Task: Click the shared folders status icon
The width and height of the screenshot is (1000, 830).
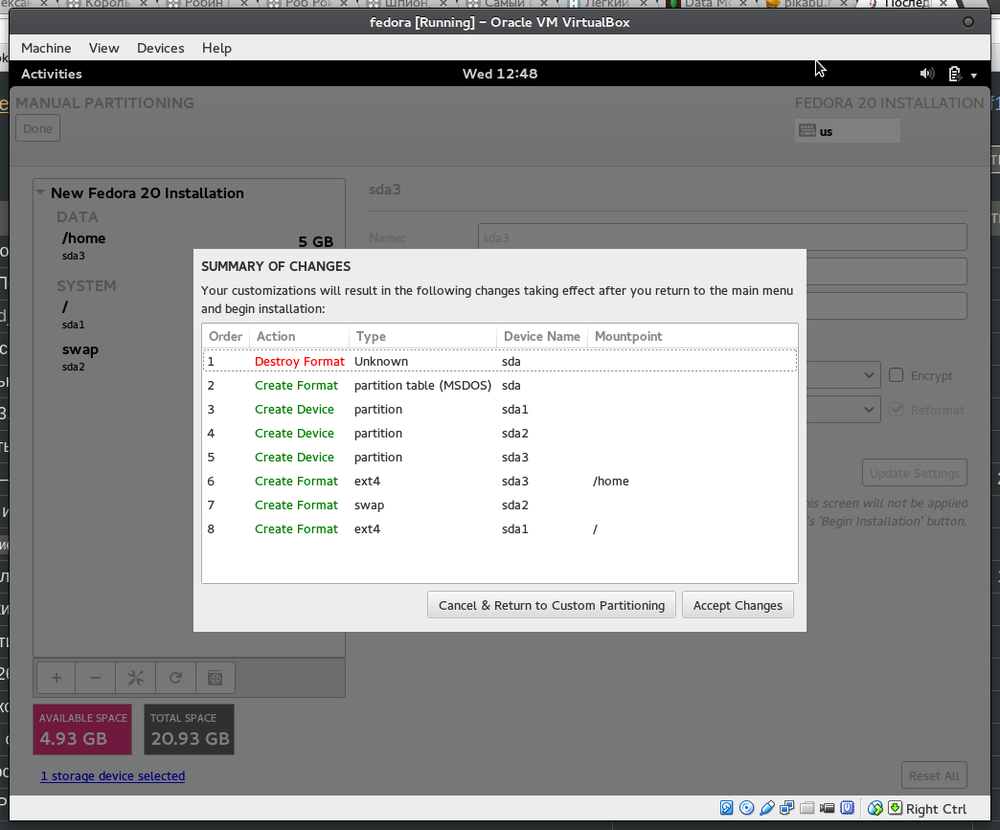Action: [x=807, y=808]
